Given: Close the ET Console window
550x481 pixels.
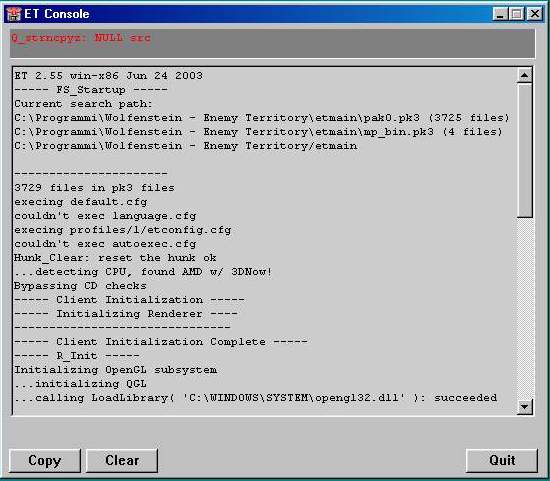Looking at the screenshot, I should point(535,14).
